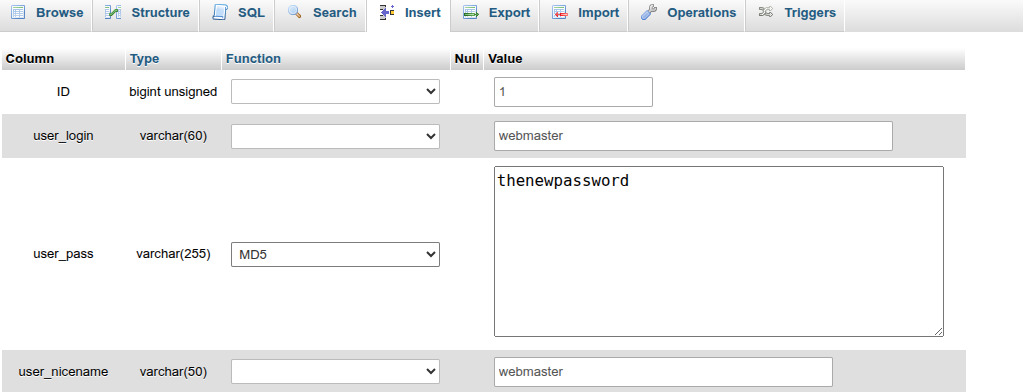Click the user_pass column name
This screenshot has height=392, width=1023.
coord(63,254)
